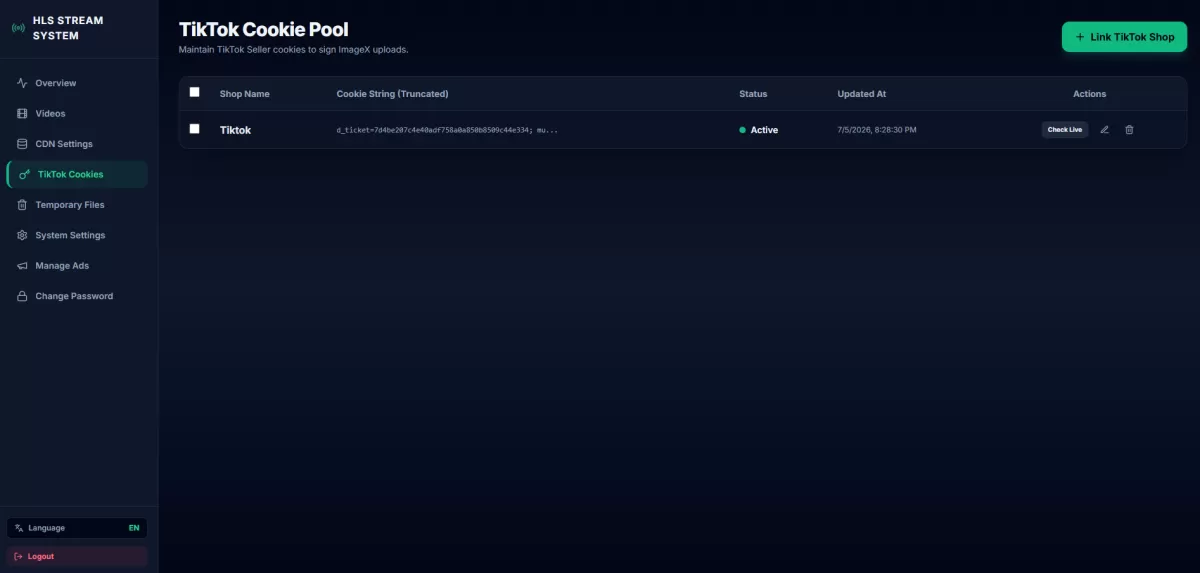Click the HLS Stream System broadcast logo icon

point(18,28)
